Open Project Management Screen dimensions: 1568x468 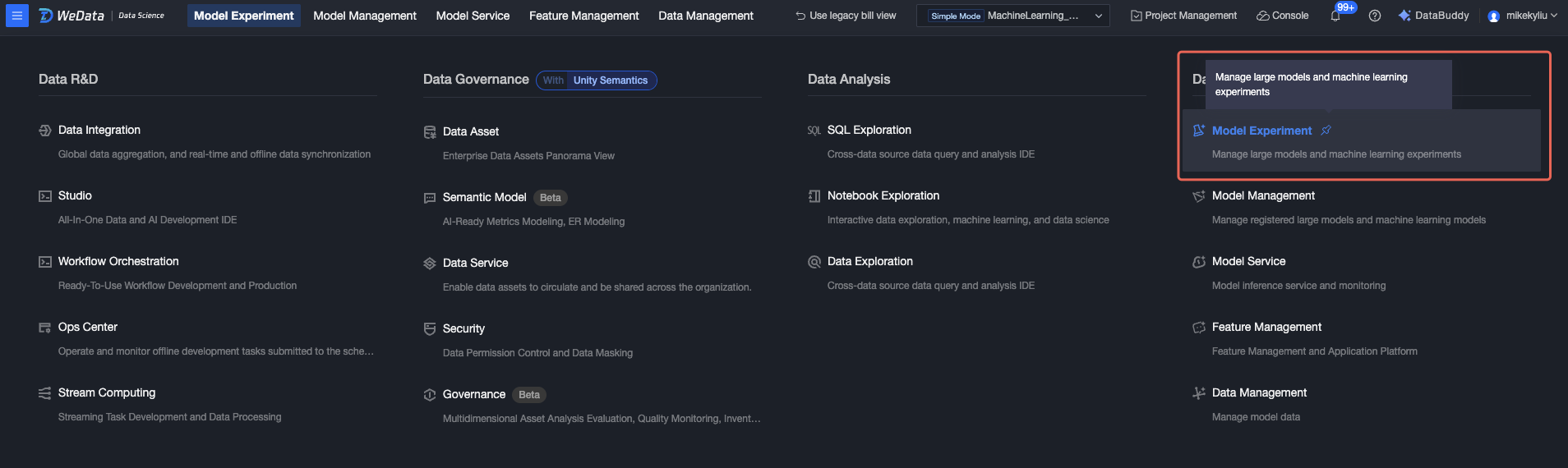click(1183, 16)
